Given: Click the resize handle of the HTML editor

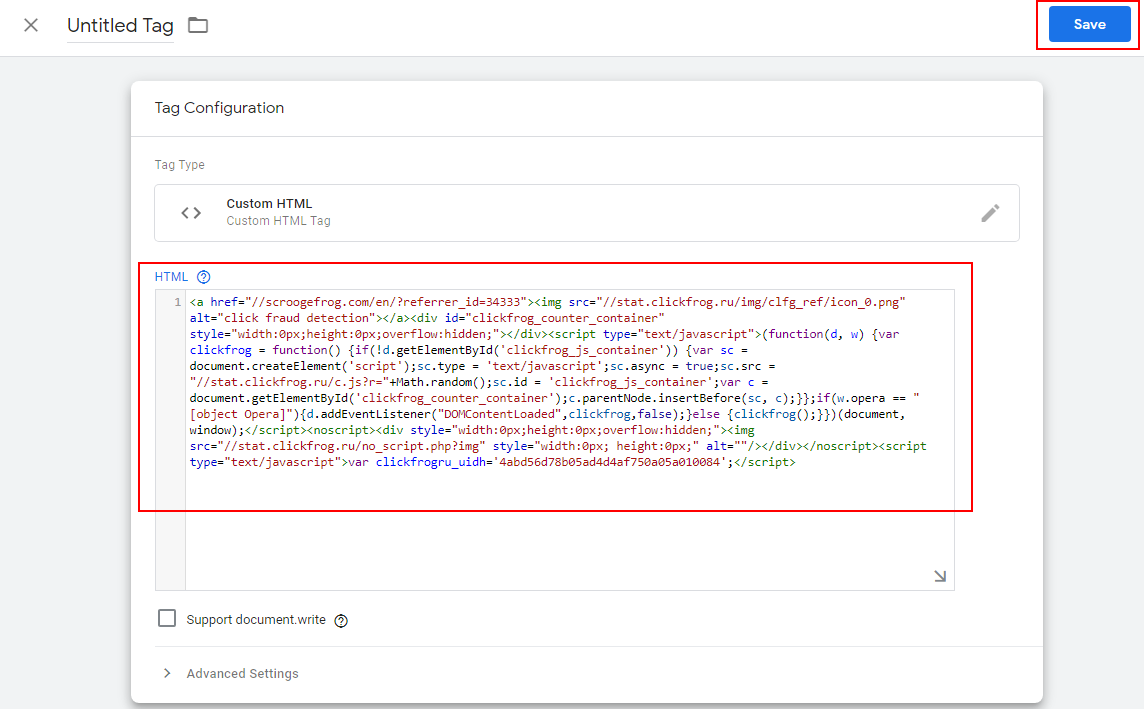Looking at the screenshot, I should tap(940, 576).
